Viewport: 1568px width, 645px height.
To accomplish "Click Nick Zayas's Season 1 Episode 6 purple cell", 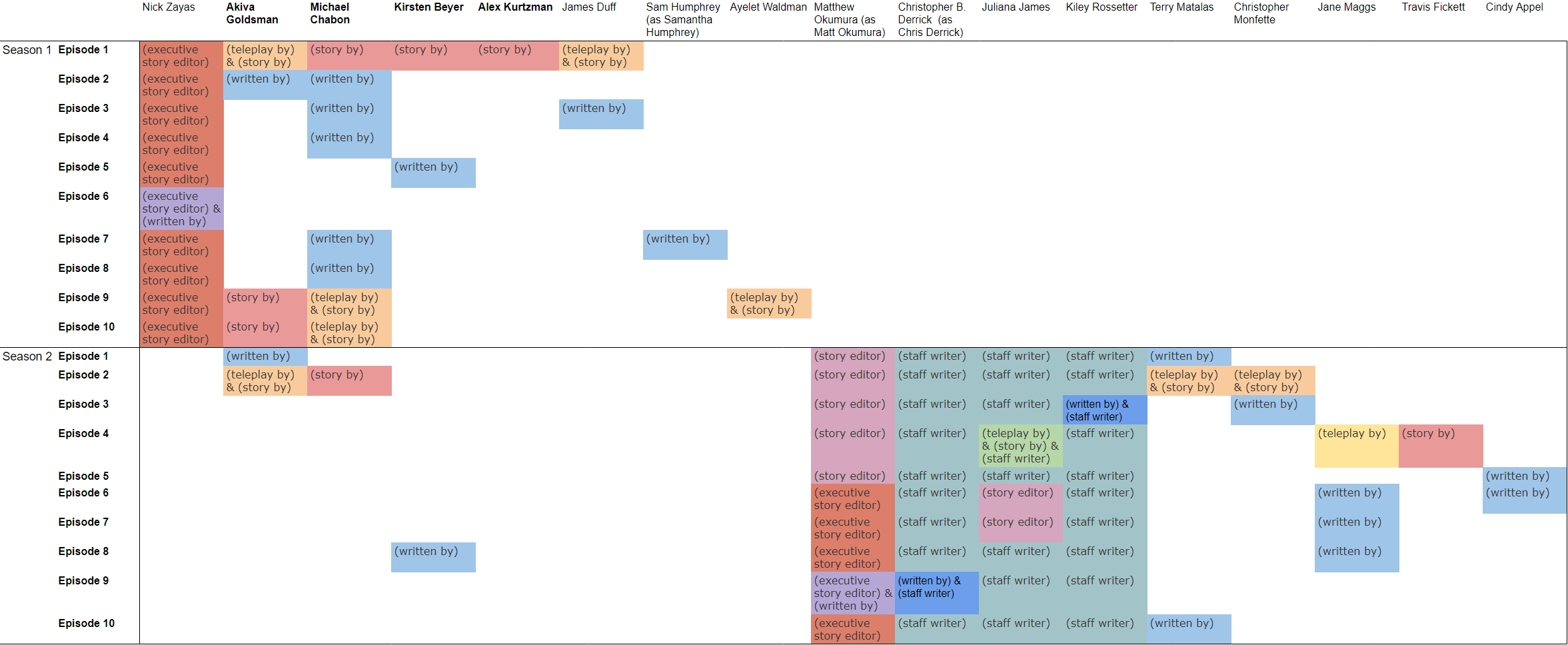I will coord(181,209).
